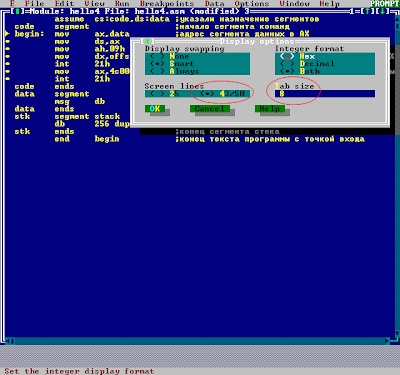Click the 'db 256 dup' line
The height and width of the screenshot is (375, 400).
[x=92, y=124]
